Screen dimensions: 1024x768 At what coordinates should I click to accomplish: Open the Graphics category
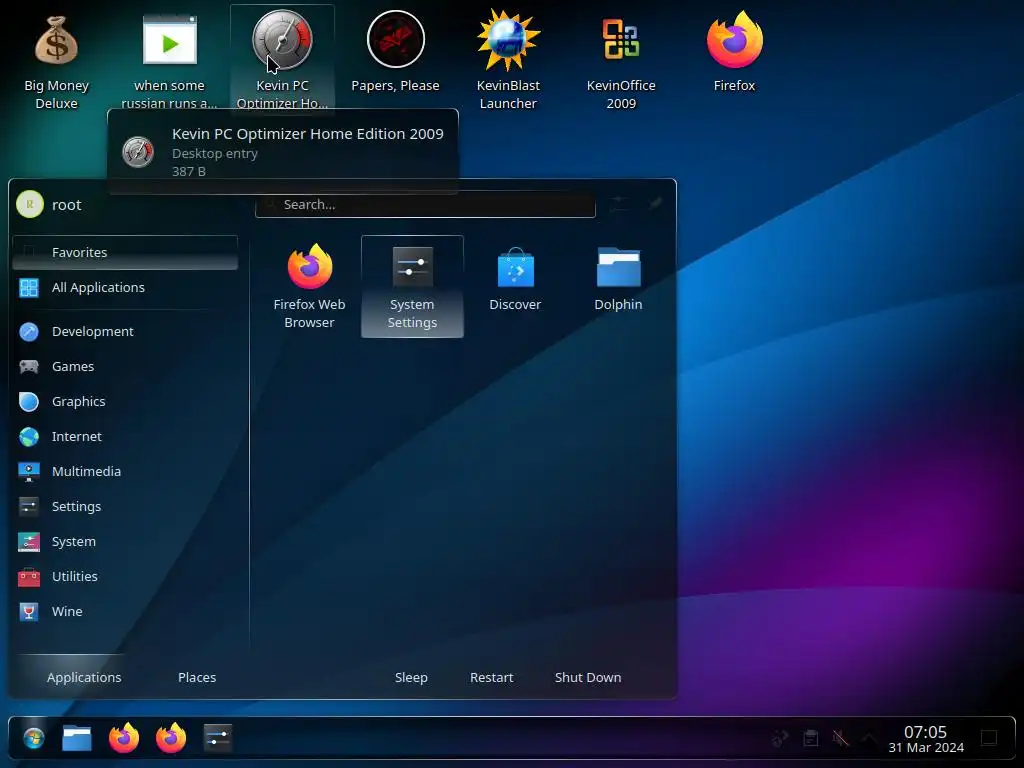(125, 401)
